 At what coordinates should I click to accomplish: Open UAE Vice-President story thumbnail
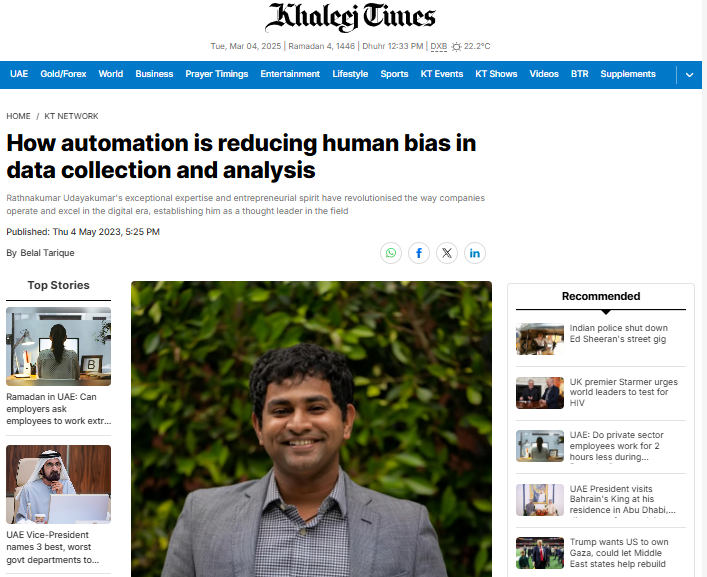59,484
